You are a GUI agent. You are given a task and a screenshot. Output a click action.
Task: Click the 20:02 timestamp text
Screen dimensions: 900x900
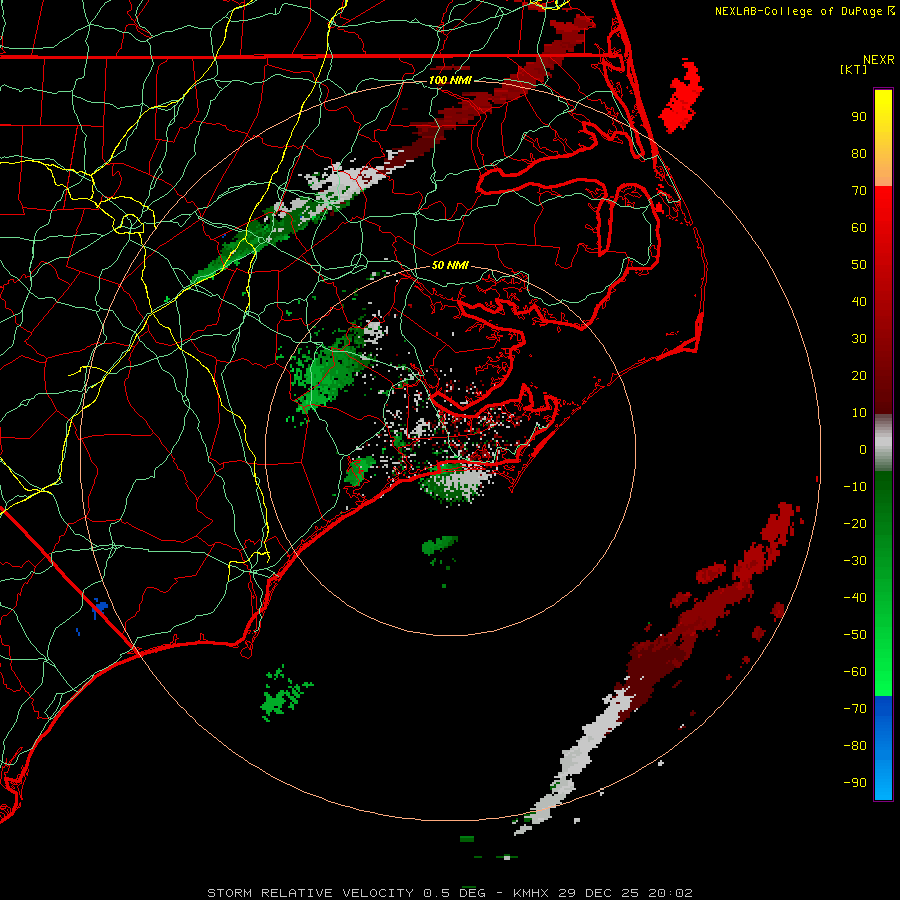(670, 893)
